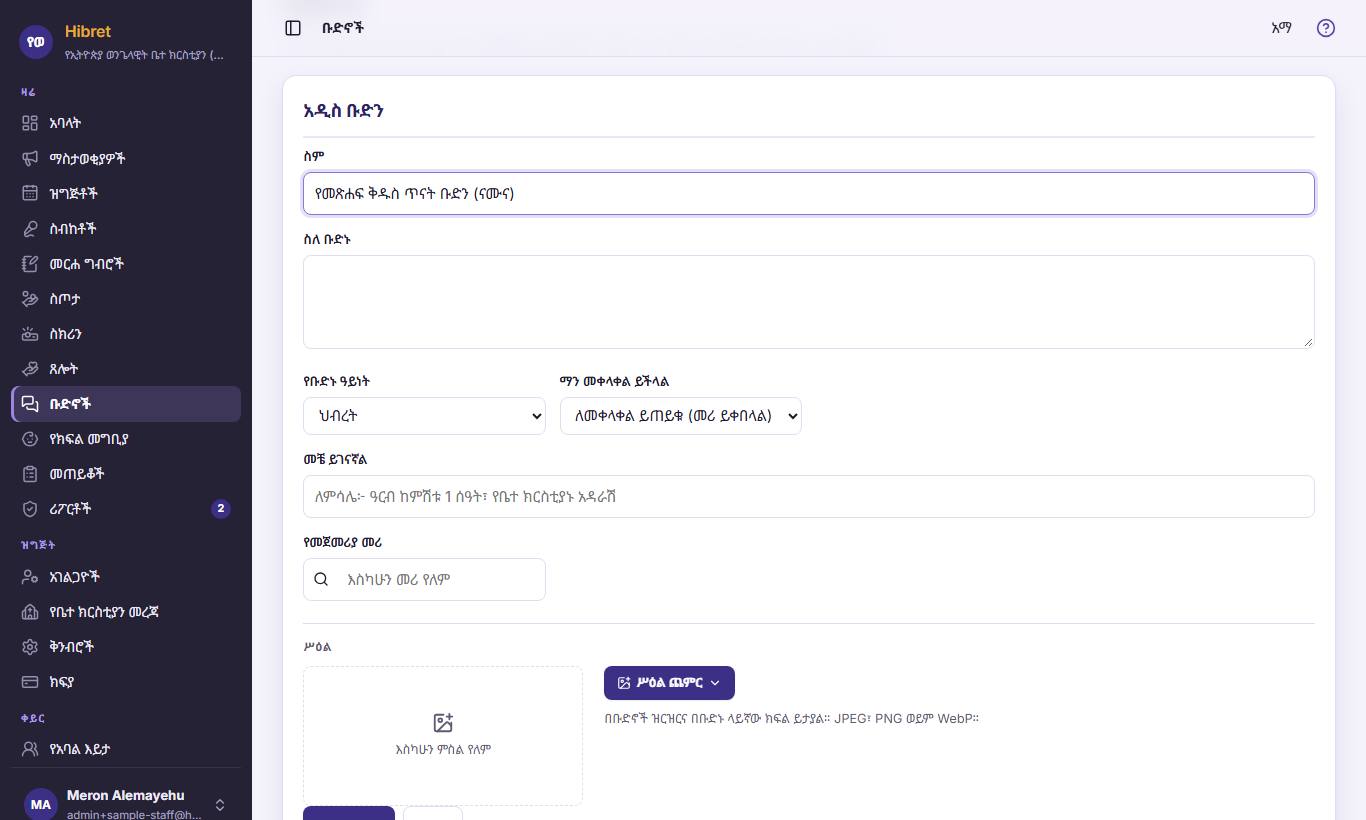The image size is (1366, 820).
Task: Open ቡድኖች in the sidebar
Action: 126,404
